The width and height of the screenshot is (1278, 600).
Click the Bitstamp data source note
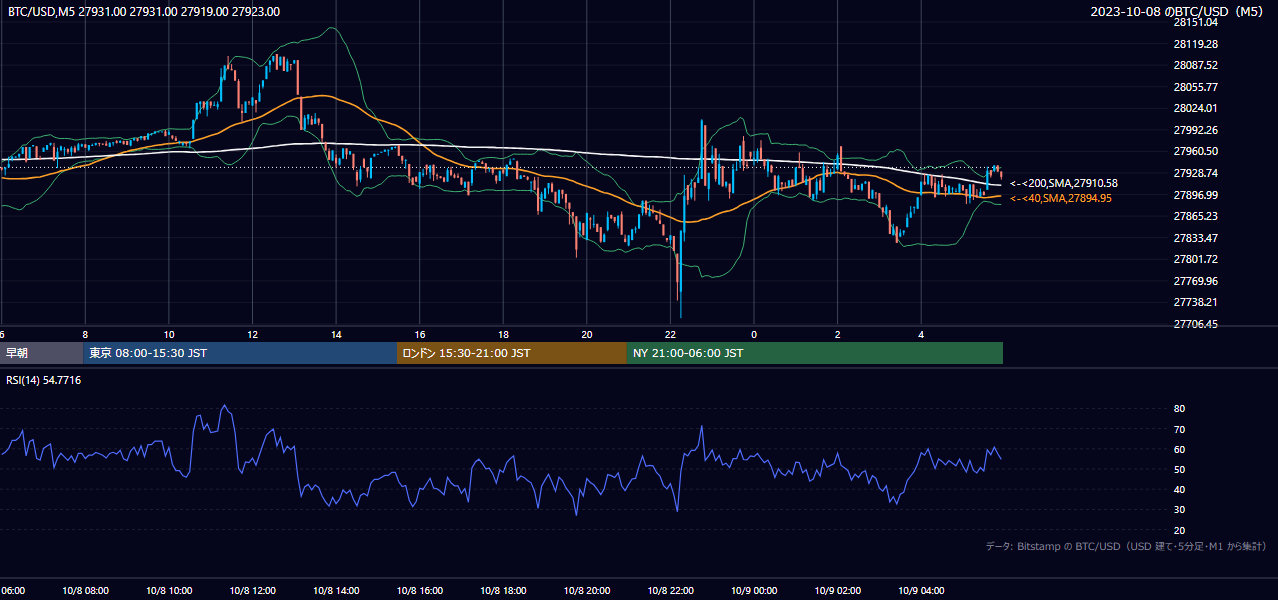click(1126, 546)
